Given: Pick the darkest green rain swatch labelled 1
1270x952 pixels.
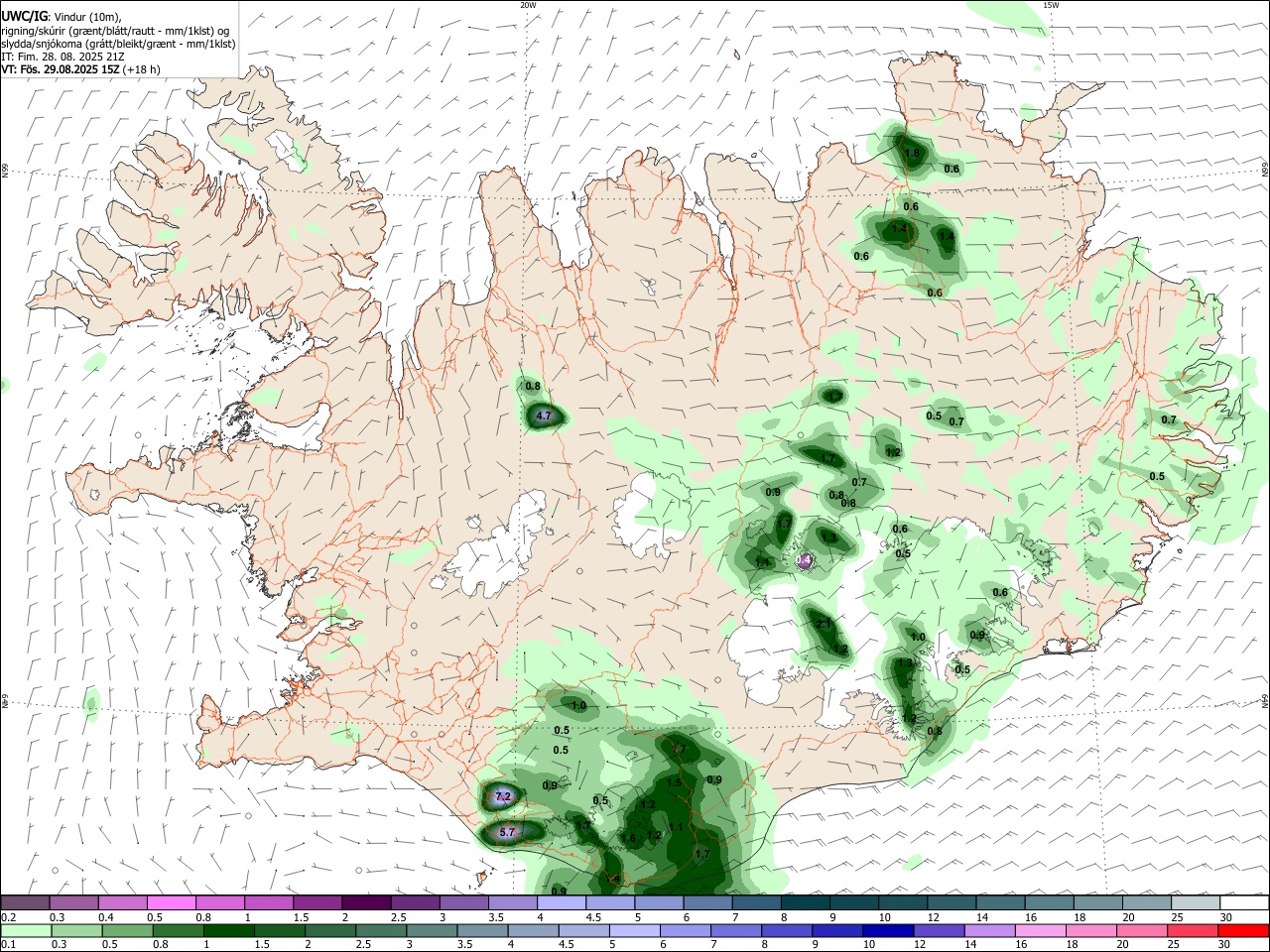Looking at the screenshot, I should [x=229, y=930].
